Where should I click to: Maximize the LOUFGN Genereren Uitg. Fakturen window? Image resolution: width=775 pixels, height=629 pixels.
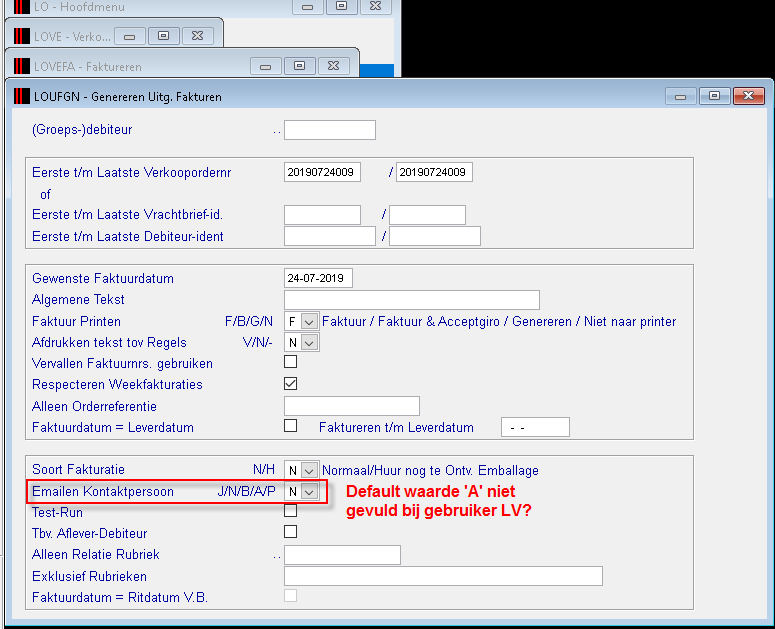[715, 96]
